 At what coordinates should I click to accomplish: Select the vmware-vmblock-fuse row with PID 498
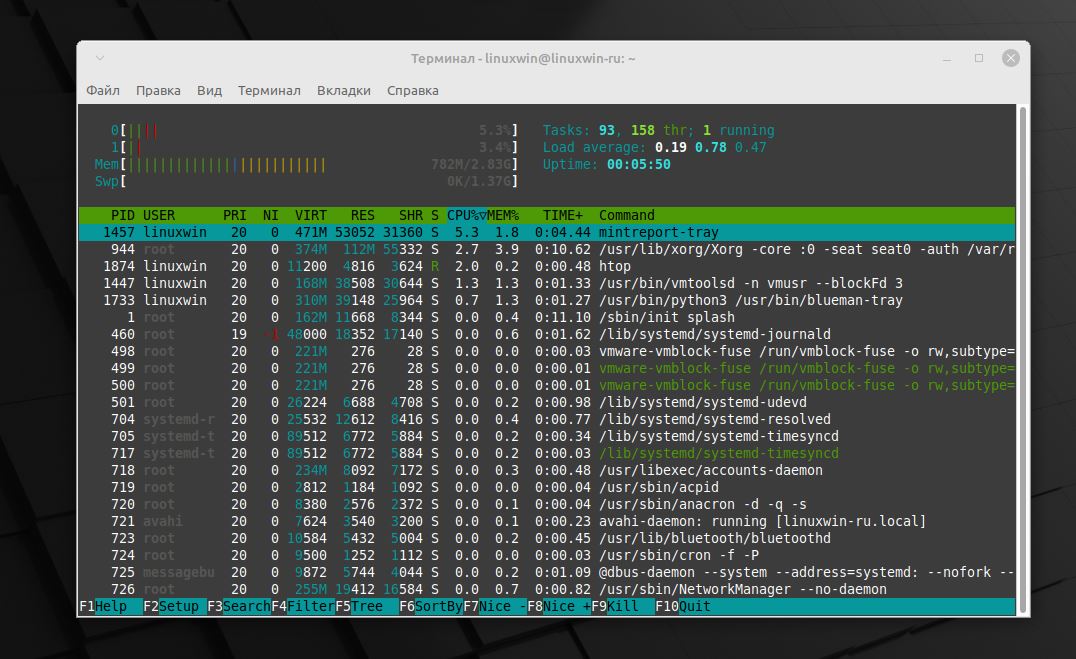pos(547,351)
